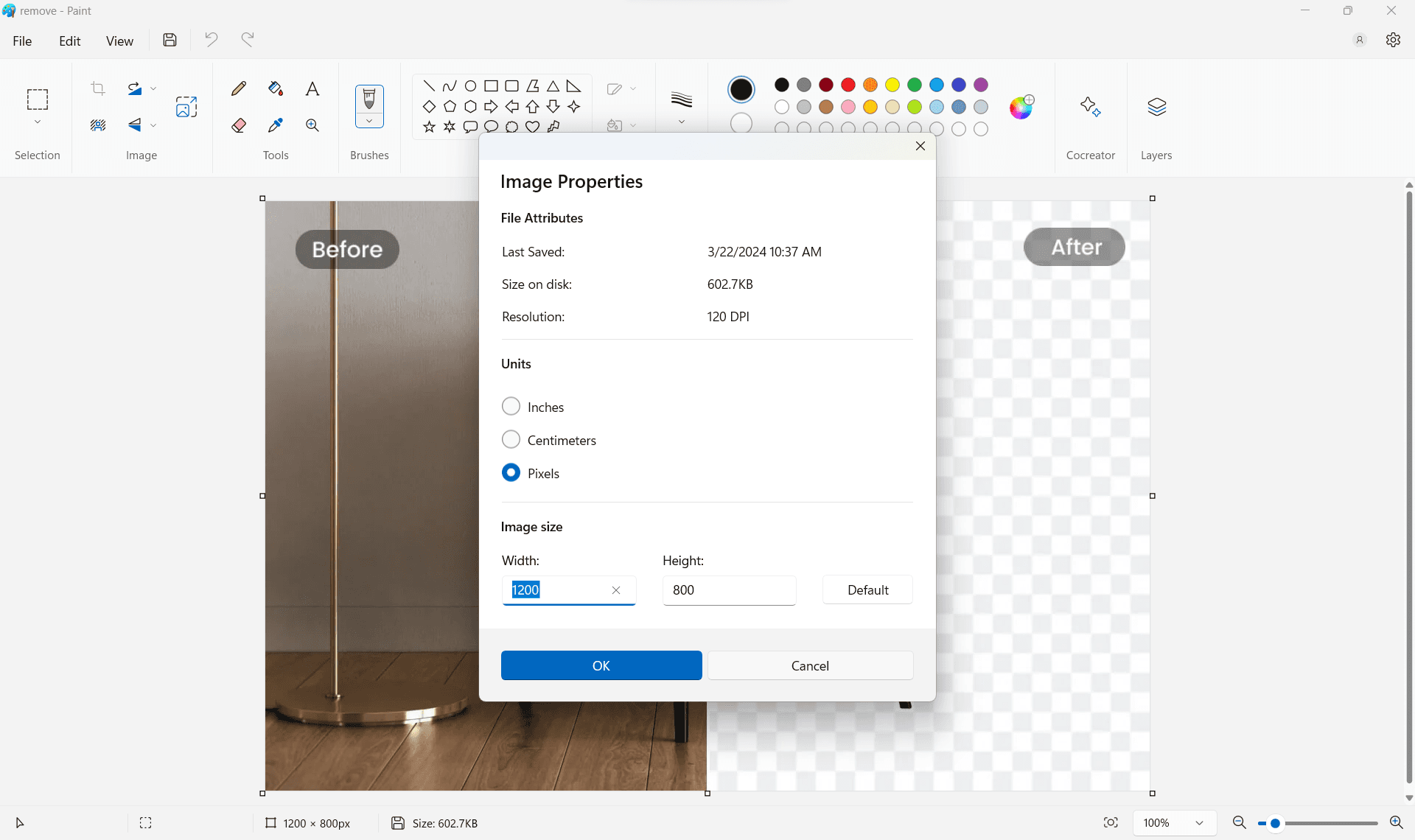Click the Undo arrow
This screenshot has height=840, width=1415.
[x=211, y=40]
